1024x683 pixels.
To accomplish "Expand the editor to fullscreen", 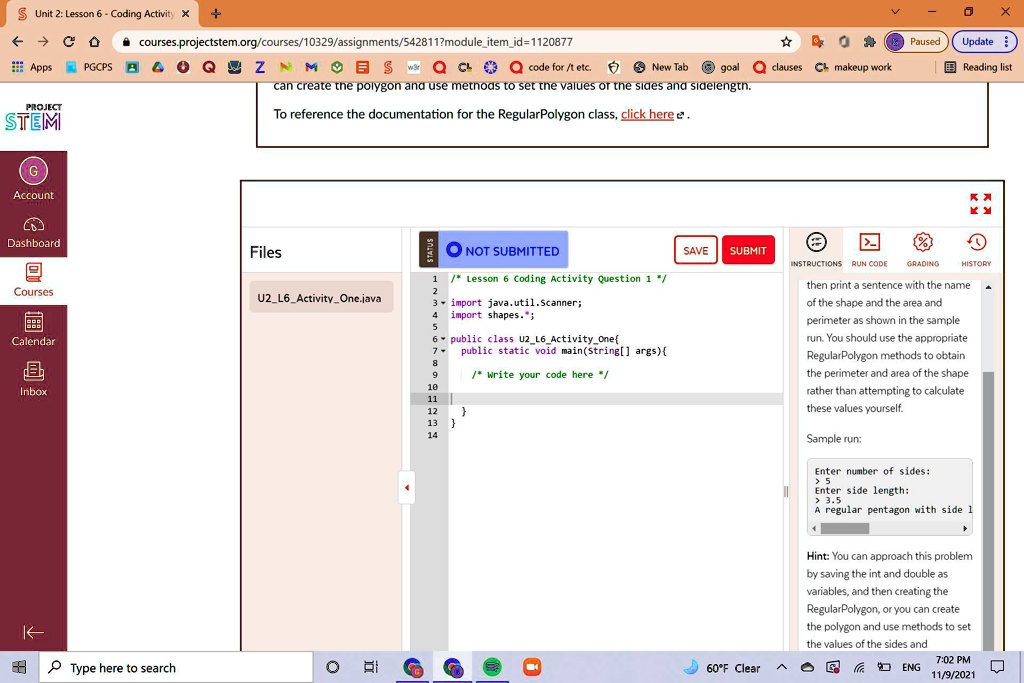I will 980,203.
